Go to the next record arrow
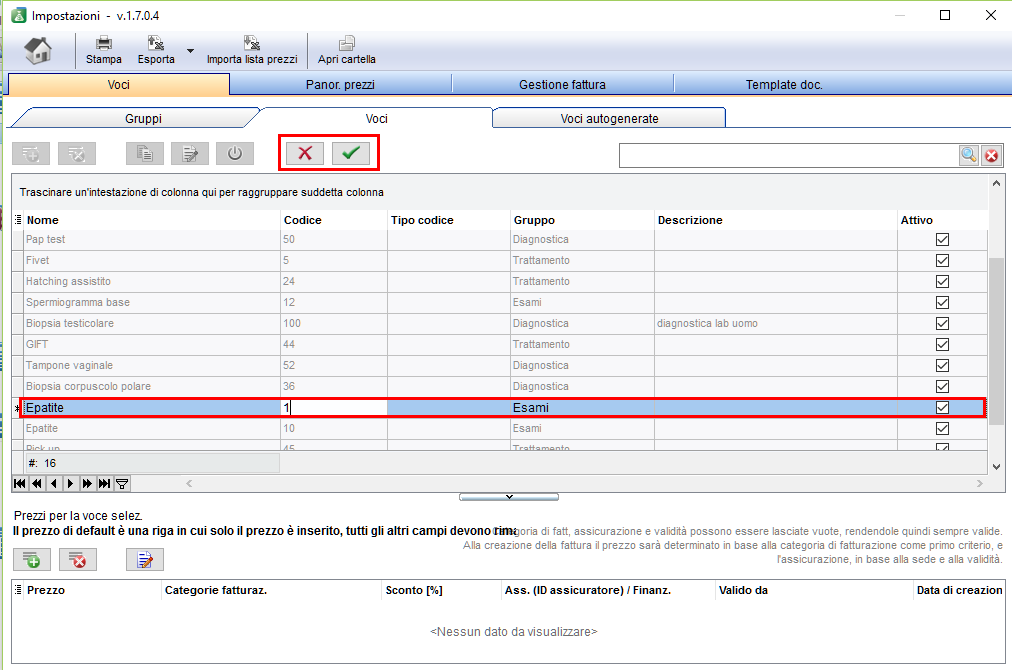Image resolution: width=1012 pixels, height=670 pixels. tap(70, 483)
